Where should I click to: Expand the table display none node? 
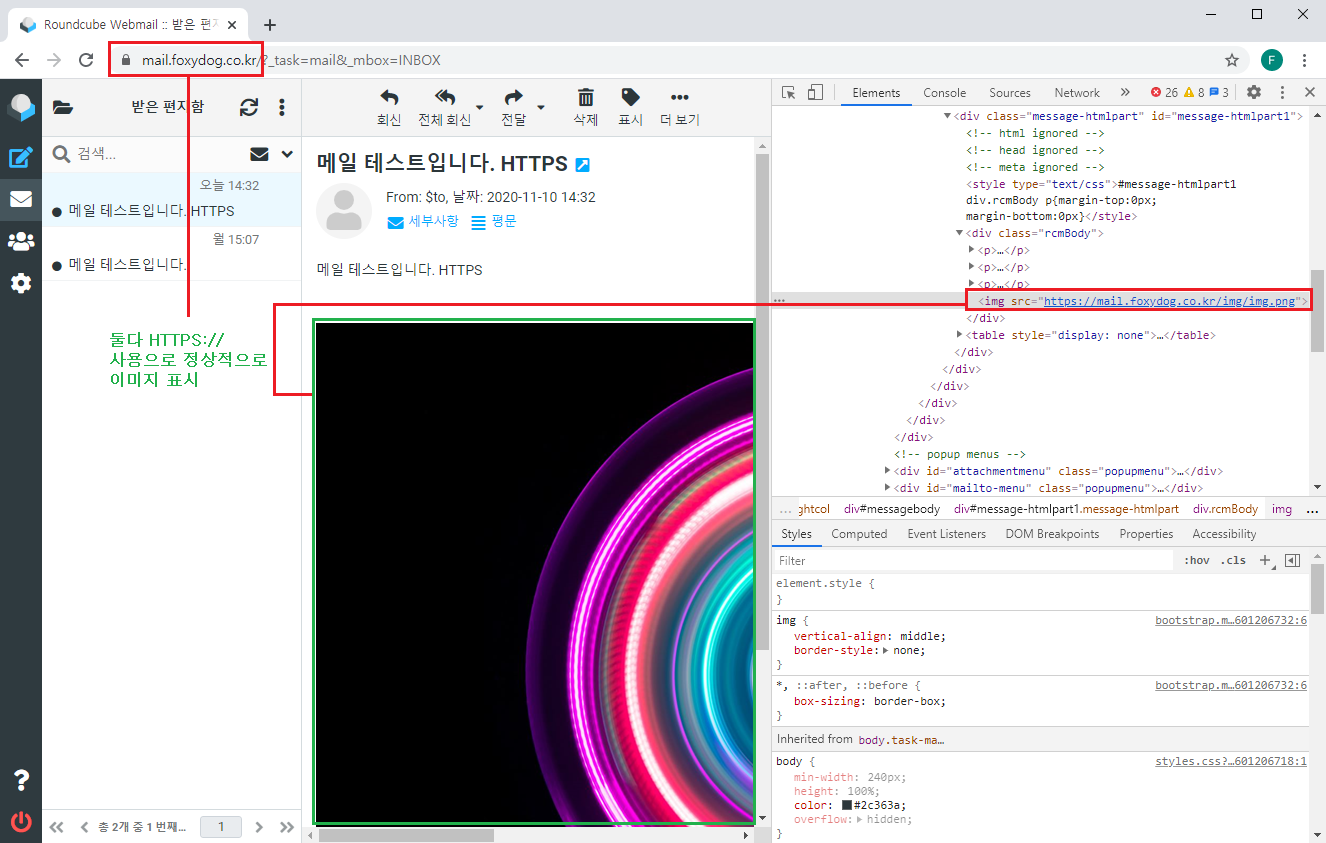[960, 335]
